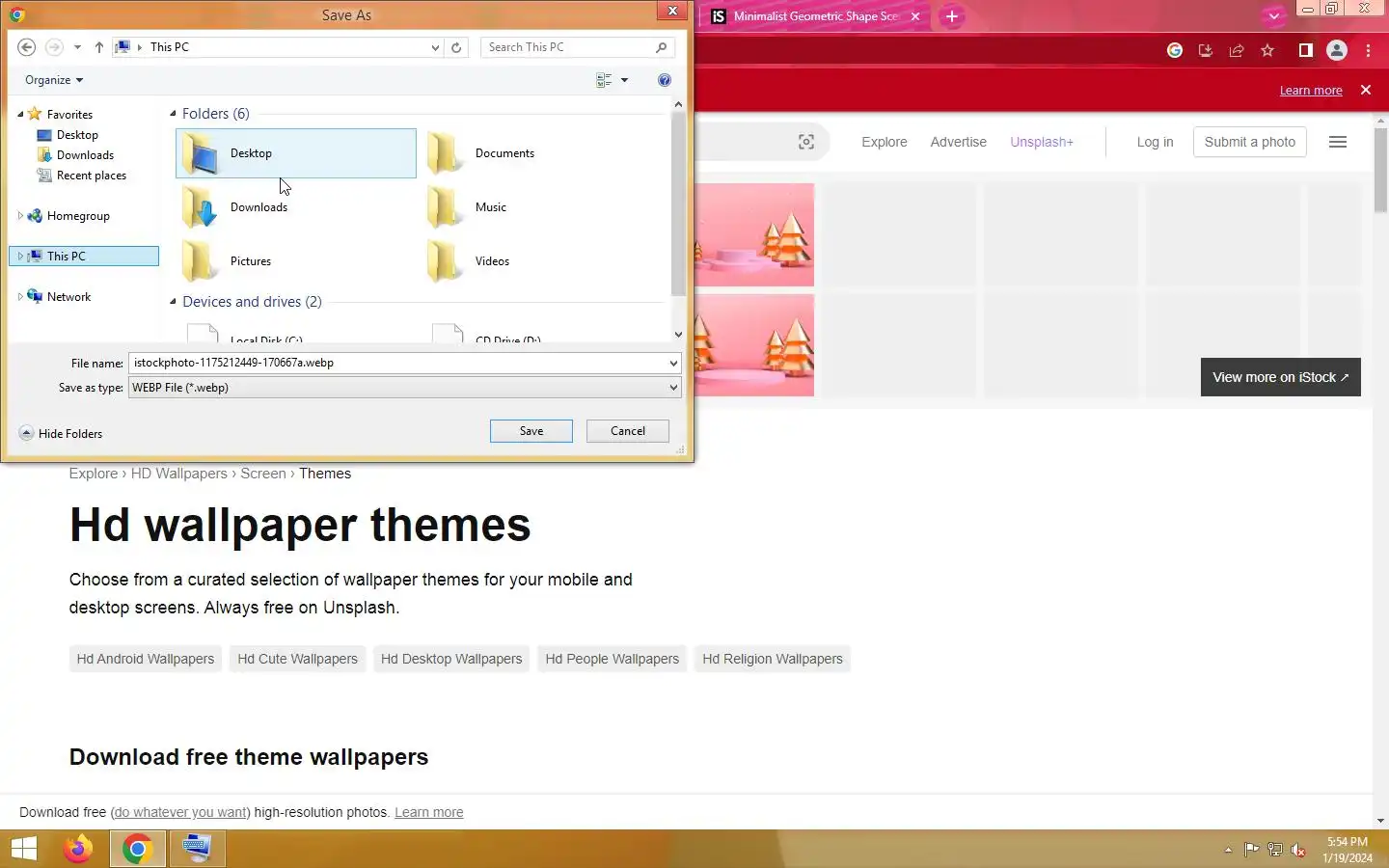
Task: Click View more on iStock
Action: 1281,377
